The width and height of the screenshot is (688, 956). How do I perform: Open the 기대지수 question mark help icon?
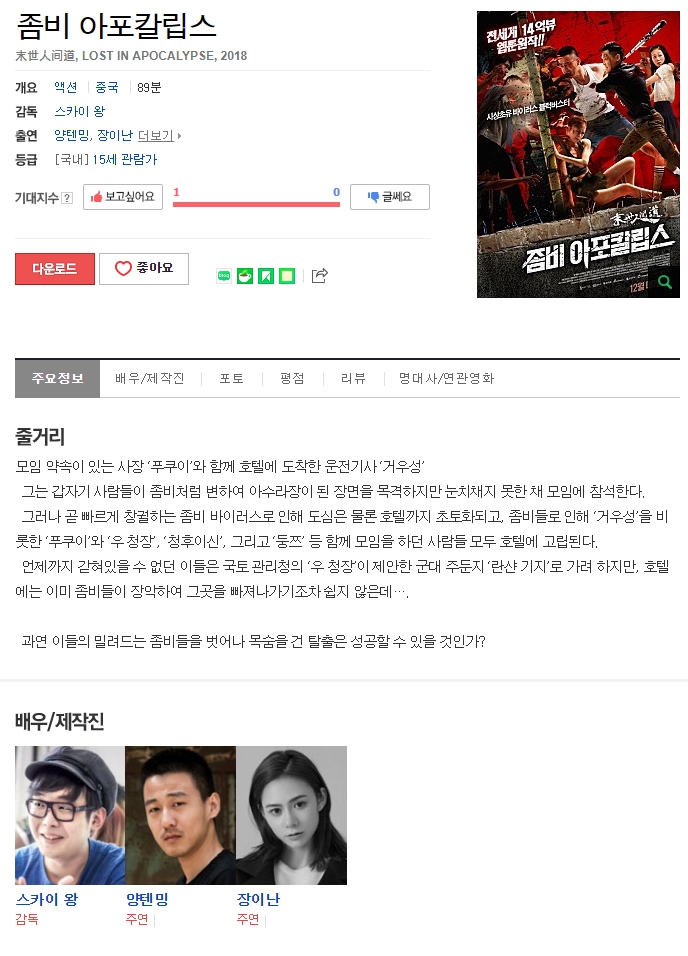(x=68, y=198)
